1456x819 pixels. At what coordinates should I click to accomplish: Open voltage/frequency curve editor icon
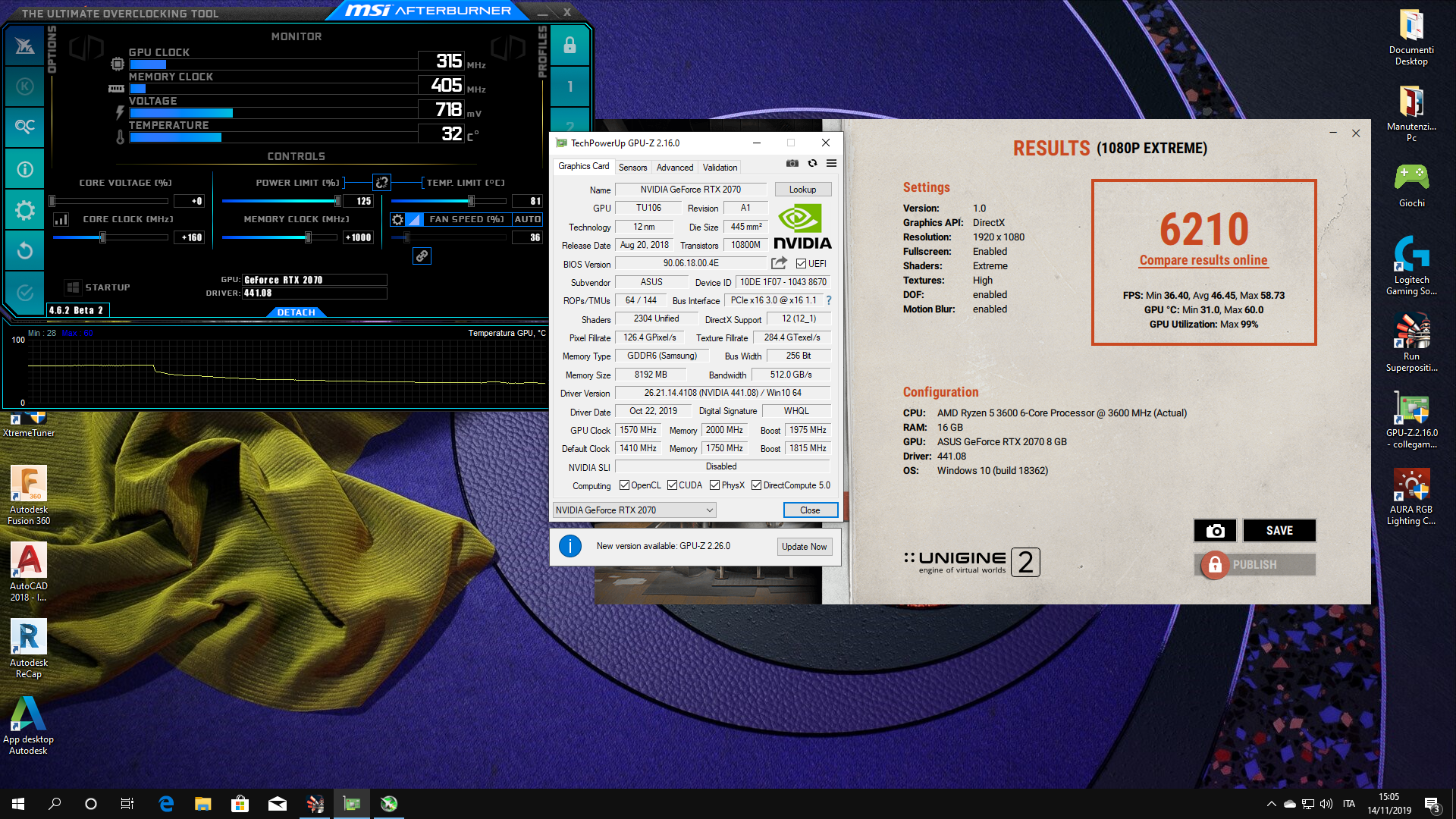[x=61, y=219]
